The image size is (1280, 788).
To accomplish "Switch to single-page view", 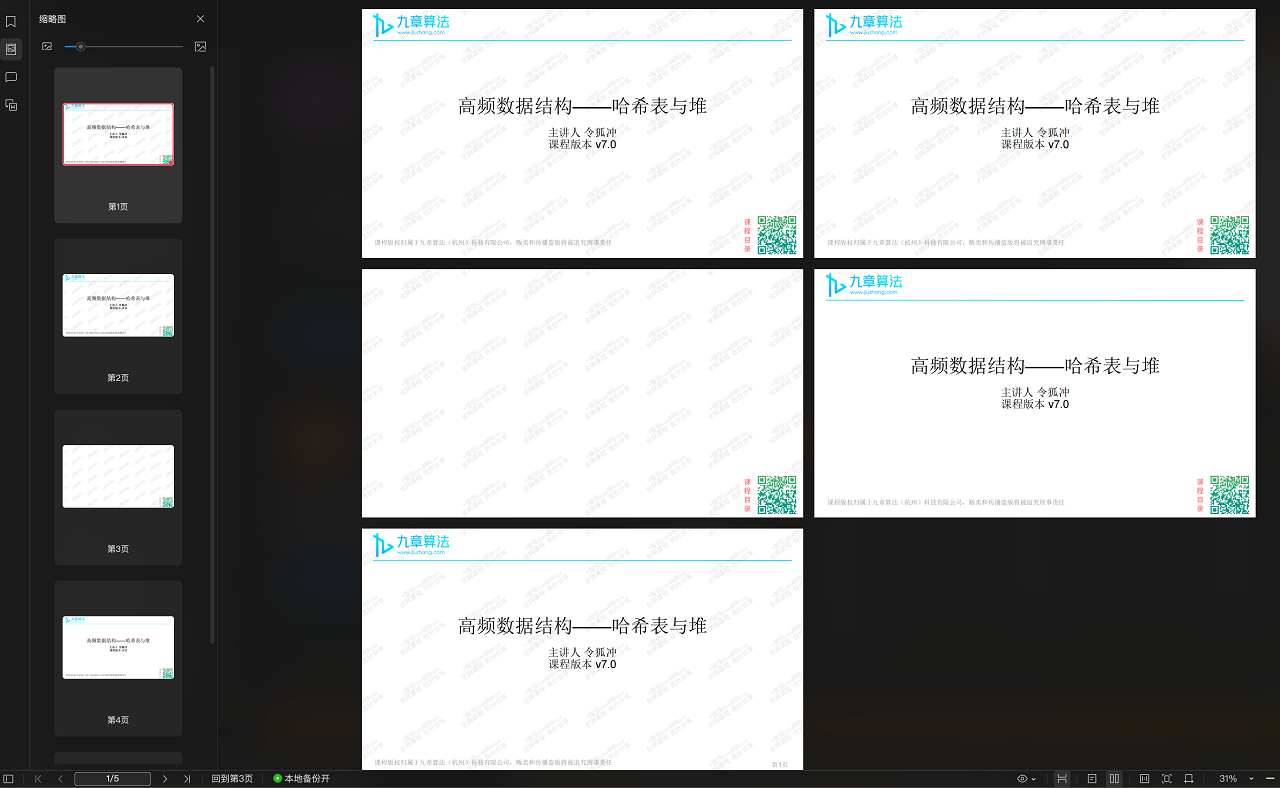I will 1092,779.
